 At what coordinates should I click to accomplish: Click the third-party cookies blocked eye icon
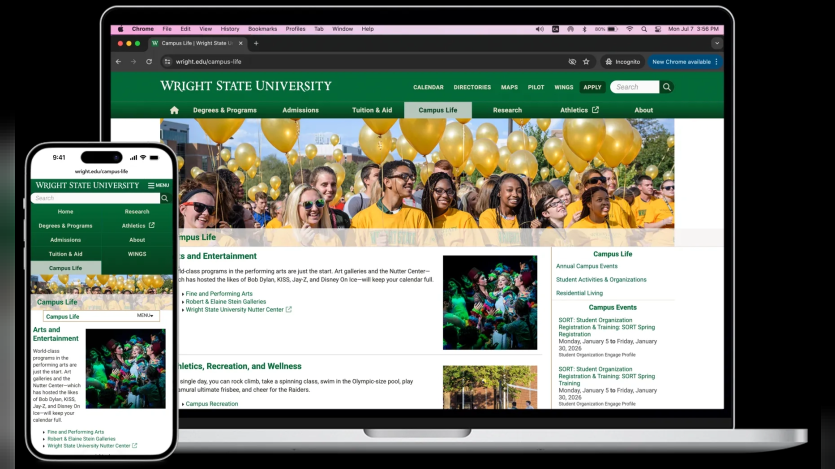(x=572, y=62)
